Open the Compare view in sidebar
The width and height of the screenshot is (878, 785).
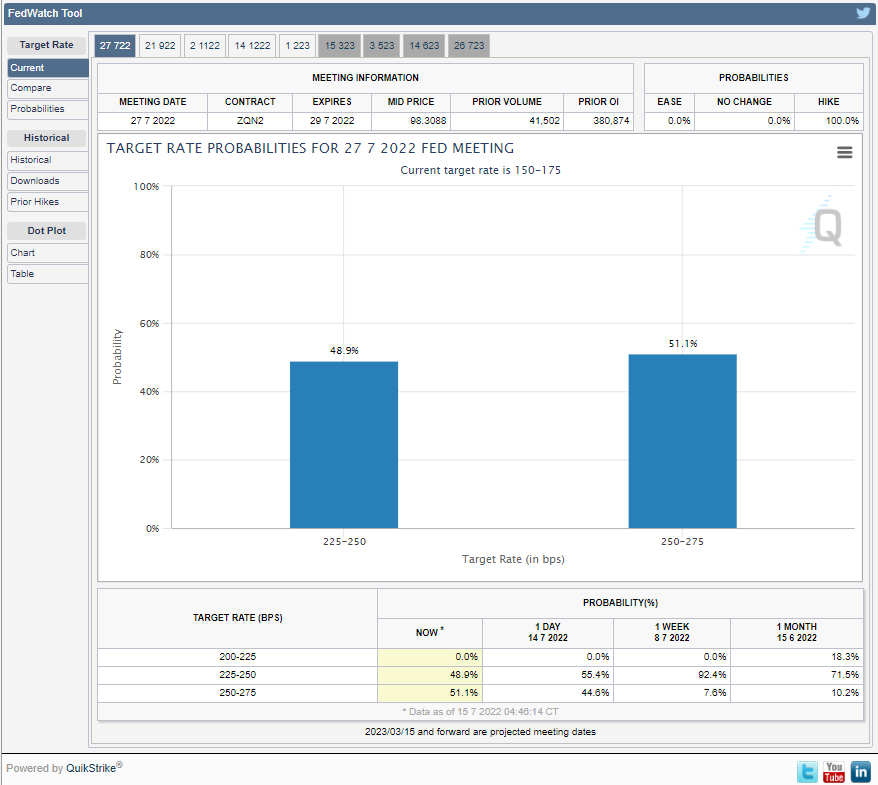click(x=47, y=88)
